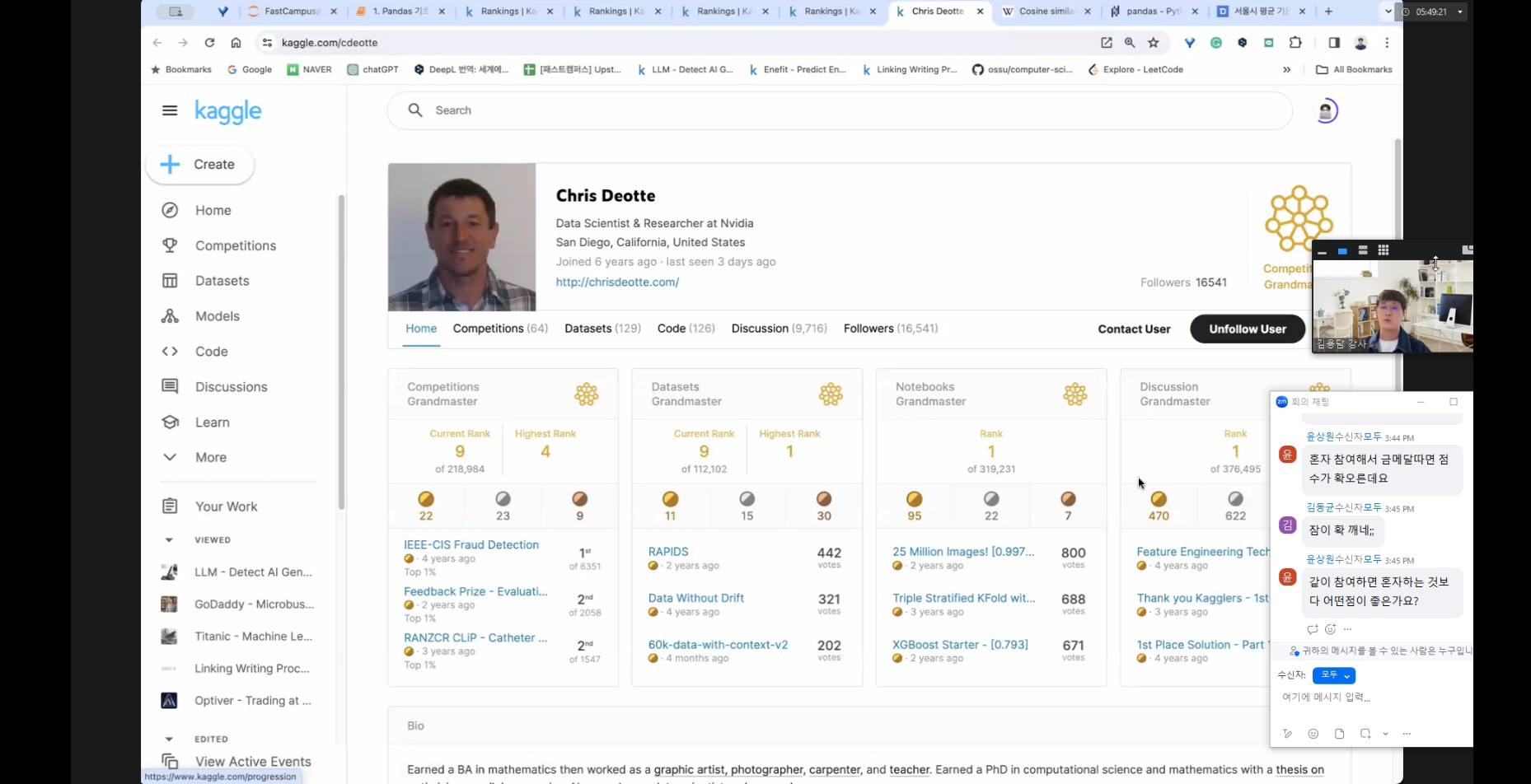
Task: Open the tab search dropdown
Action: point(1388,12)
